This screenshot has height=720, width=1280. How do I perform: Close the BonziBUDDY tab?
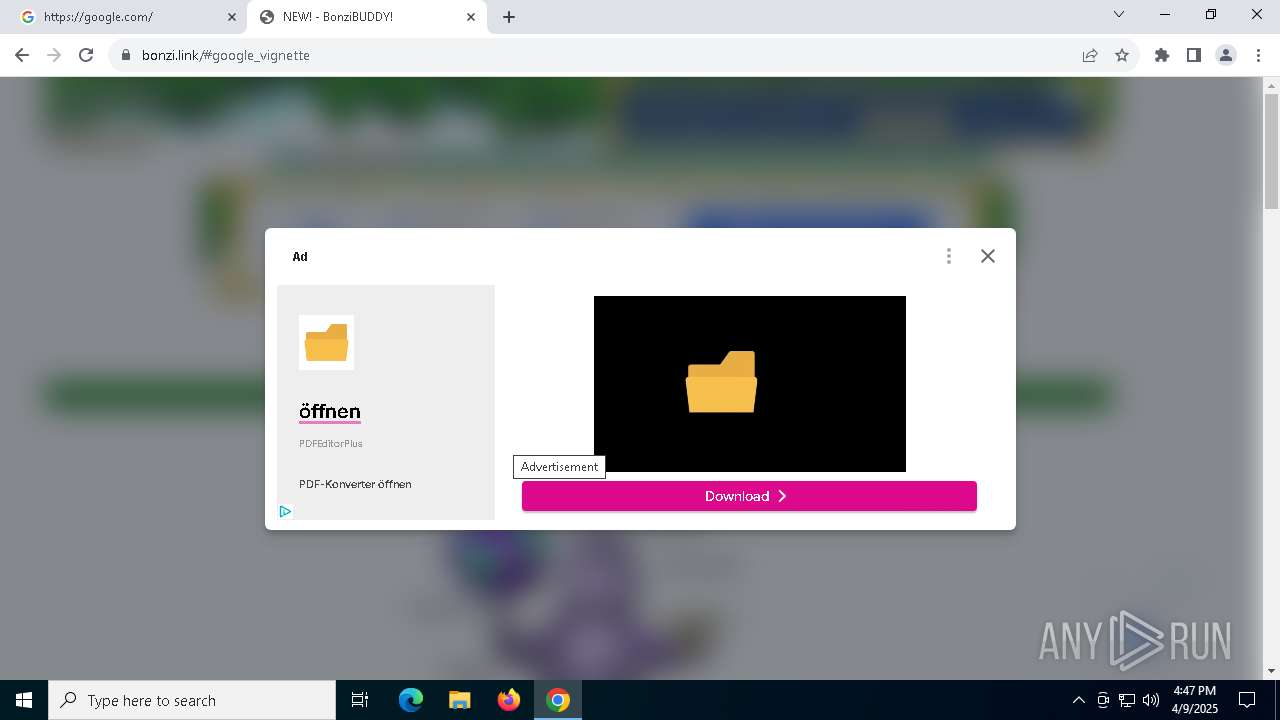click(471, 17)
